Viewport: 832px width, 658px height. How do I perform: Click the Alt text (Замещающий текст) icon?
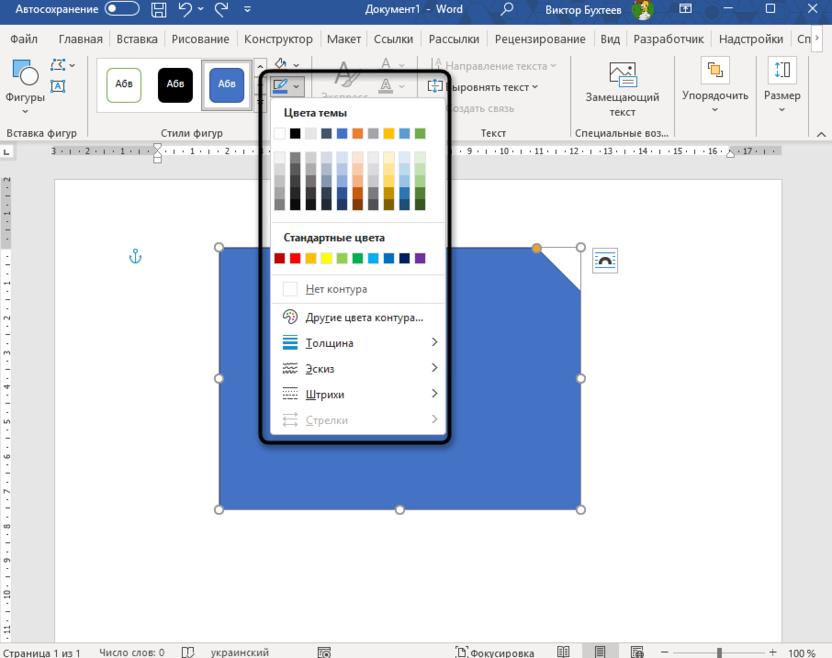coord(622,74)
